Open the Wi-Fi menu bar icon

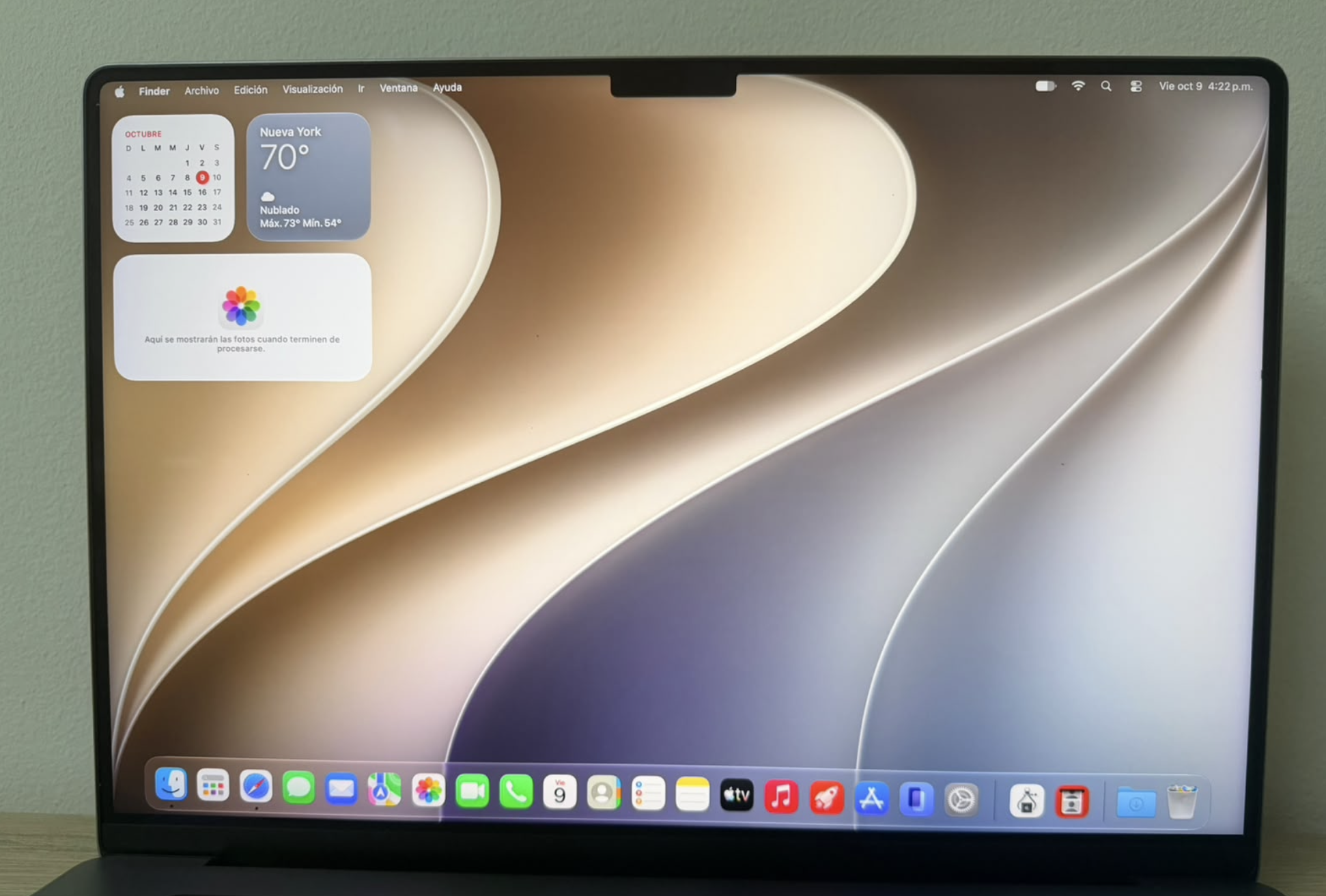tap(1078, 86)
